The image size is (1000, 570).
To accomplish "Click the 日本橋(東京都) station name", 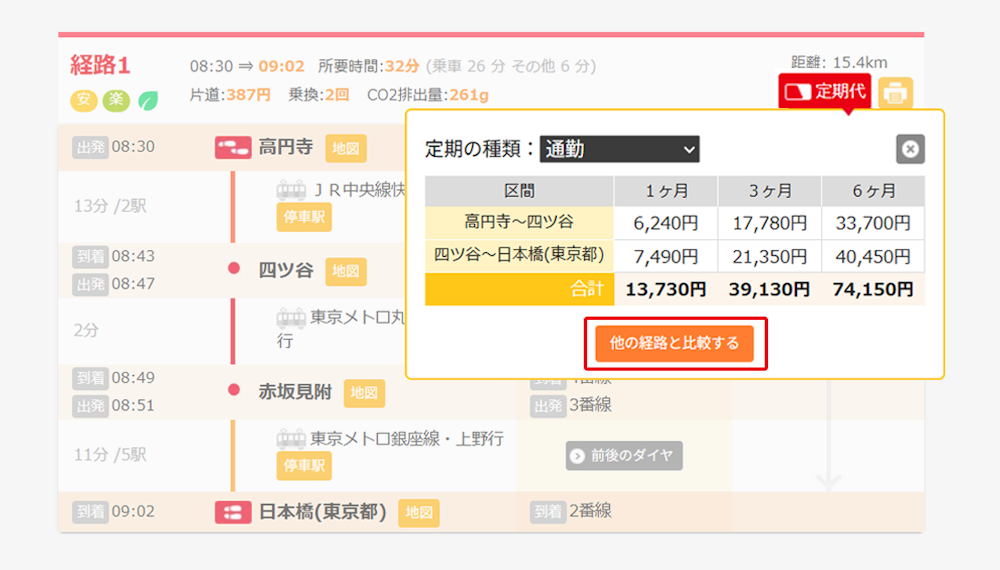I will point(323,512).
